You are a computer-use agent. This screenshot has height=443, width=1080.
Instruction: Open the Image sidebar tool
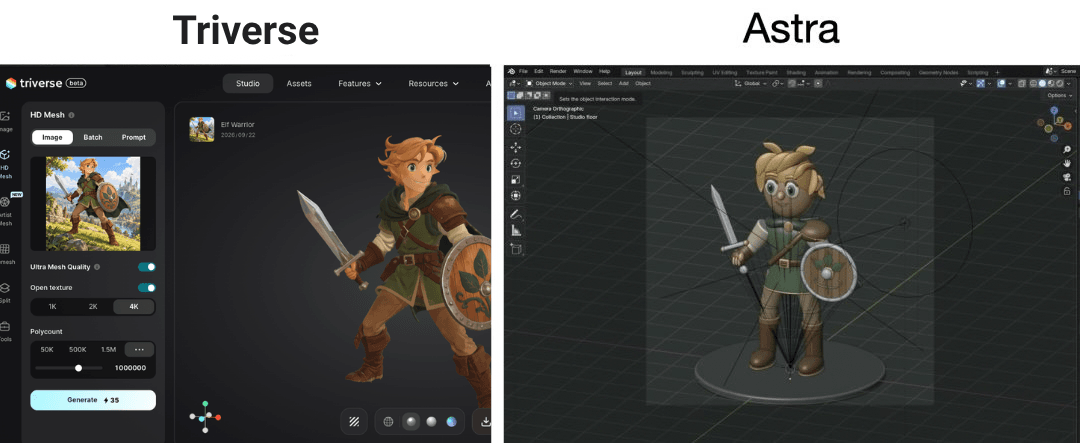click(x=5, y=121)
